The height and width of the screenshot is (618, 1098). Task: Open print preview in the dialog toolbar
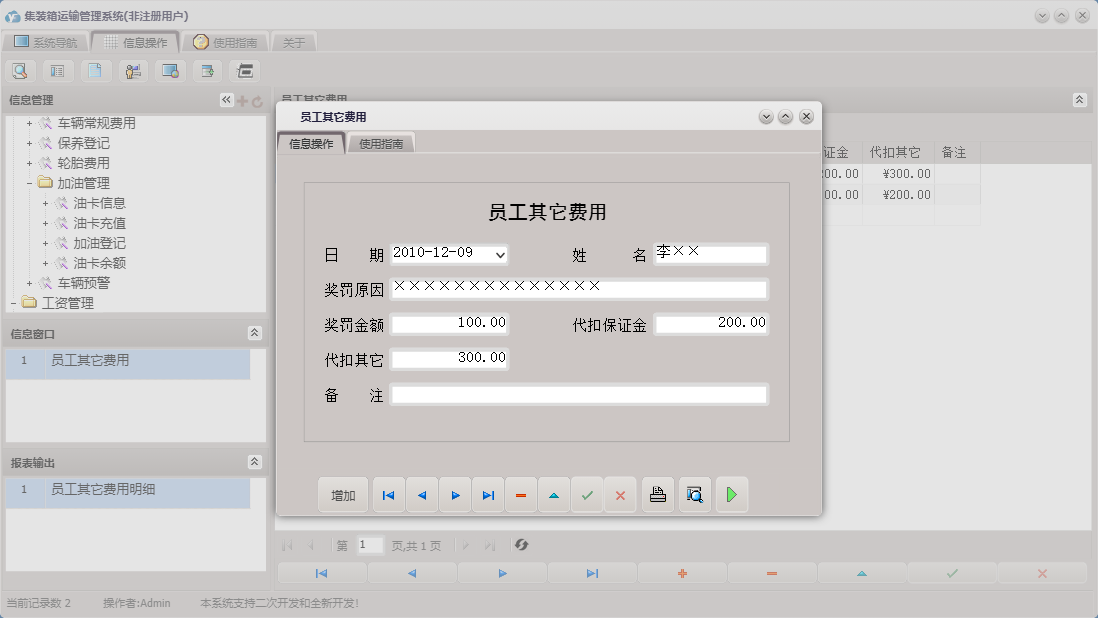[694, 494]
